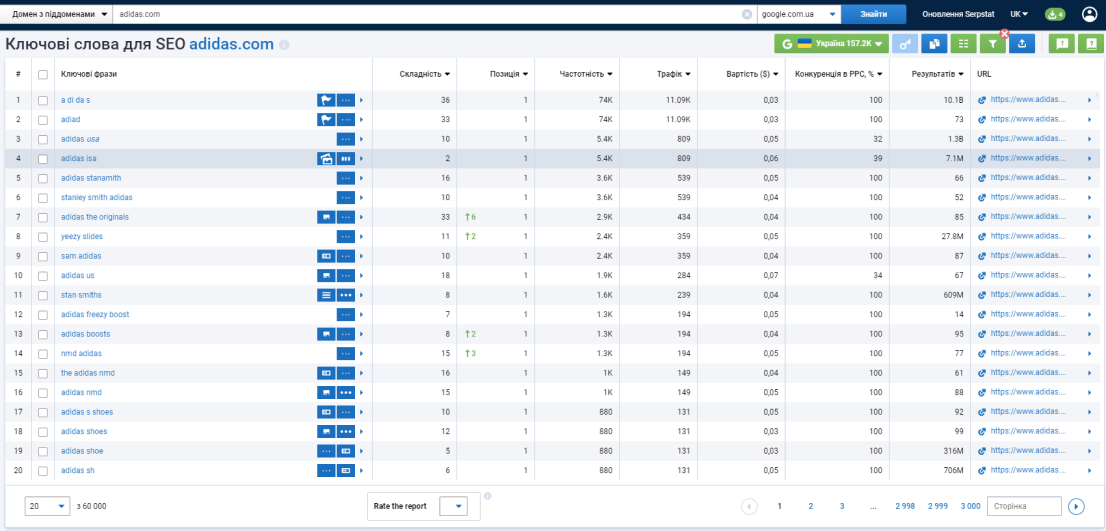
Task: Click list icon in 'stan smiths' row
Action: tap(326, 295)
